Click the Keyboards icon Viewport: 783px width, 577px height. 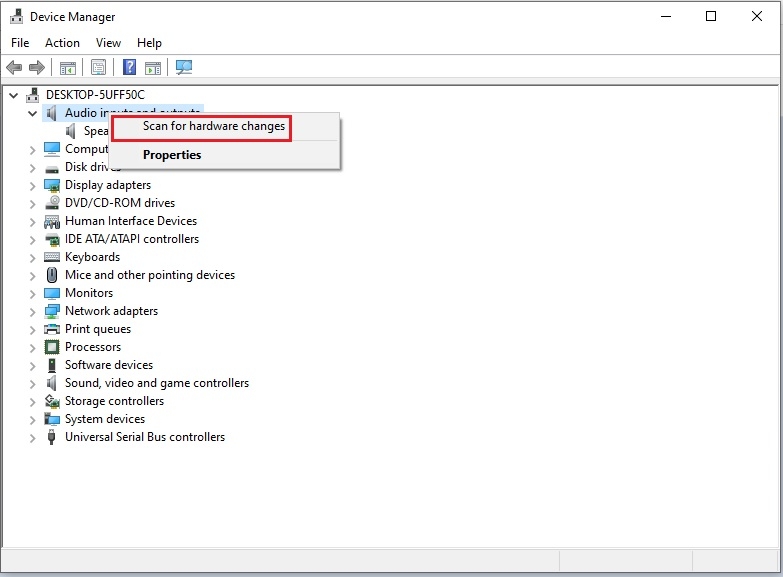(52, 257)
